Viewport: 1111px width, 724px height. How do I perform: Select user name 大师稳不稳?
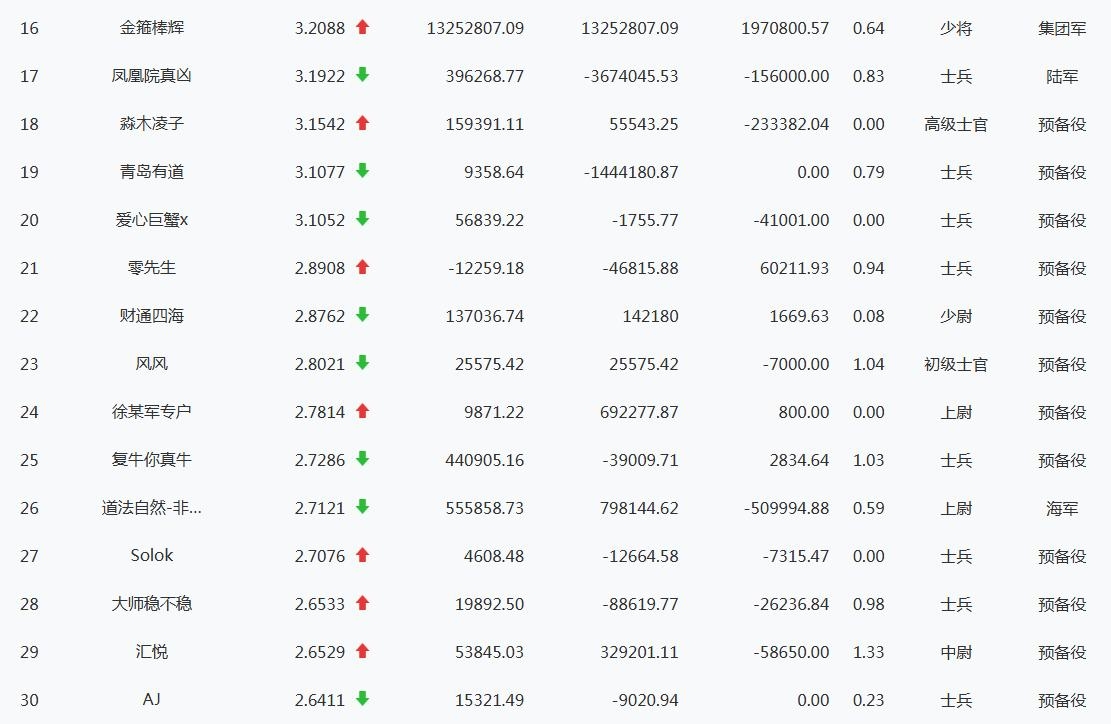(x=152, y=604)
